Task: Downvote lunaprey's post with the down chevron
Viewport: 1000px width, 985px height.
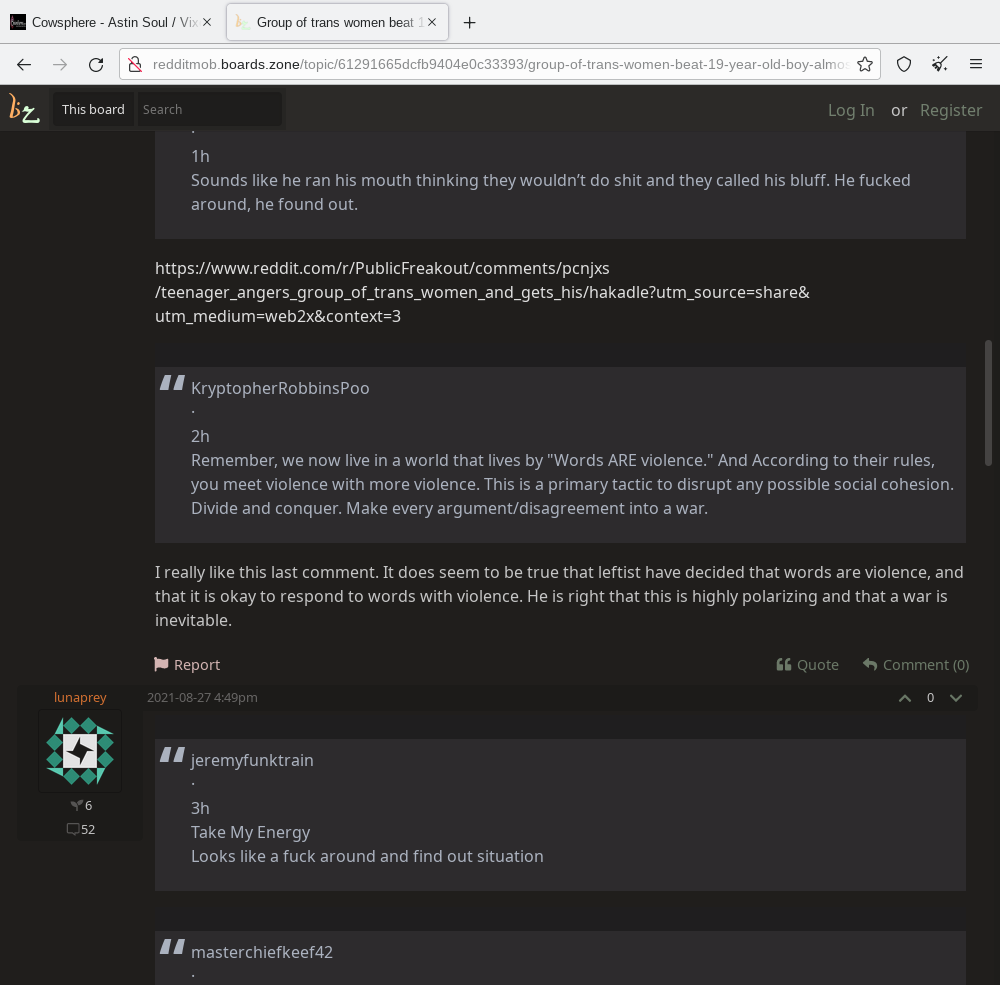Action: tap(955, 698)
